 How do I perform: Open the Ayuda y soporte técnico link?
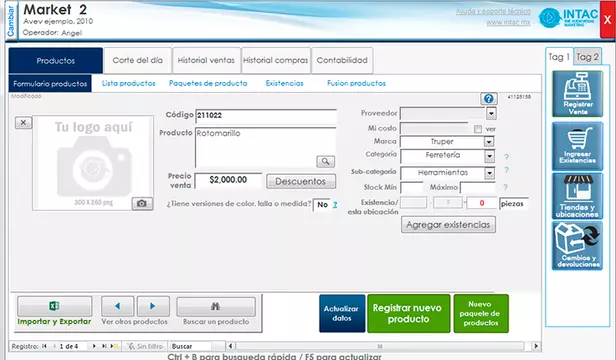click(x=493, y=12)
